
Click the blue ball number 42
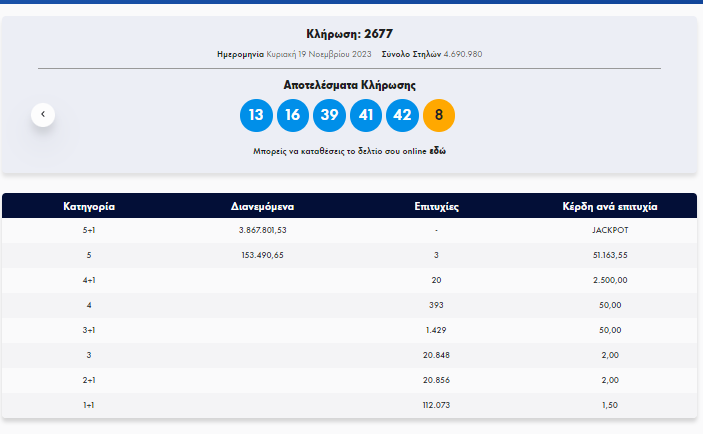coord(402,115)
